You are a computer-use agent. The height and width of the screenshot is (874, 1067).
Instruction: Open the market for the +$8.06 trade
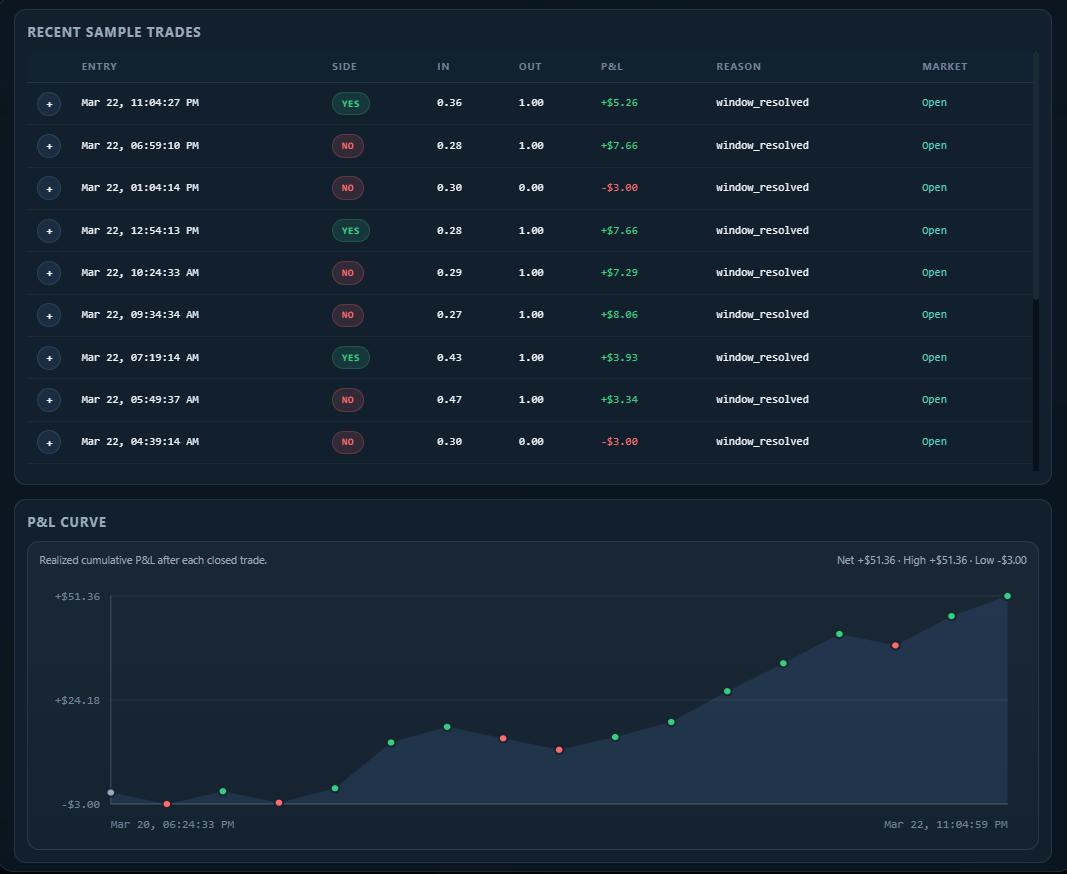coord(934,315)
